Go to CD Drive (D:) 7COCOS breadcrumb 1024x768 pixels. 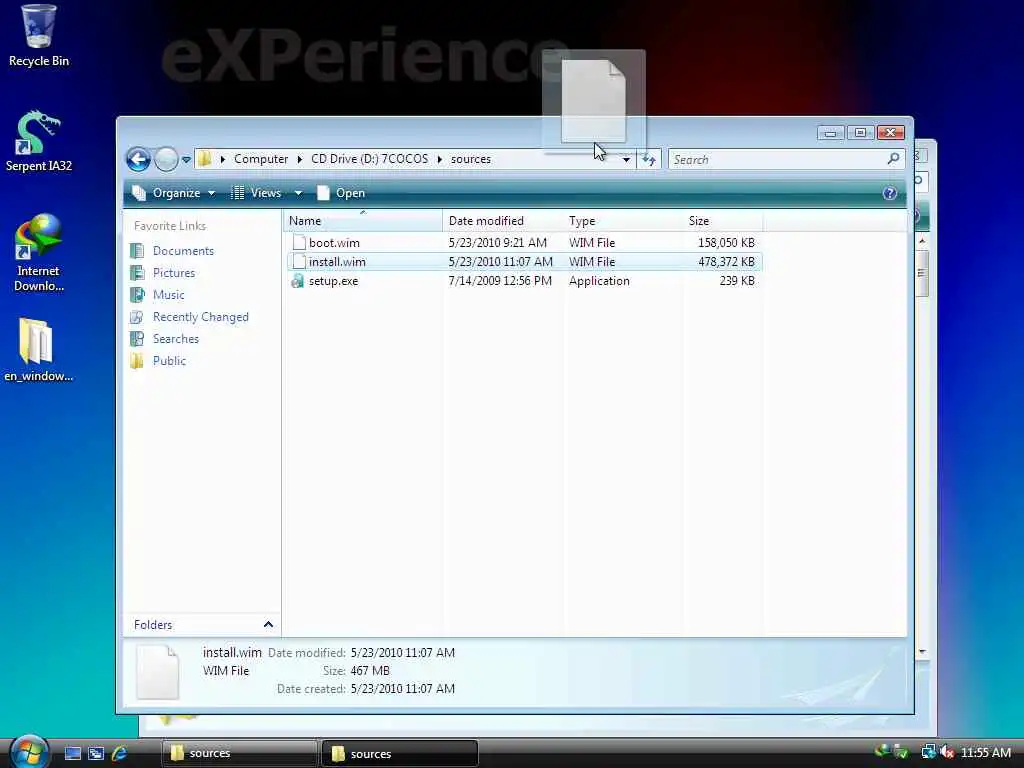(x=369, y=159)
